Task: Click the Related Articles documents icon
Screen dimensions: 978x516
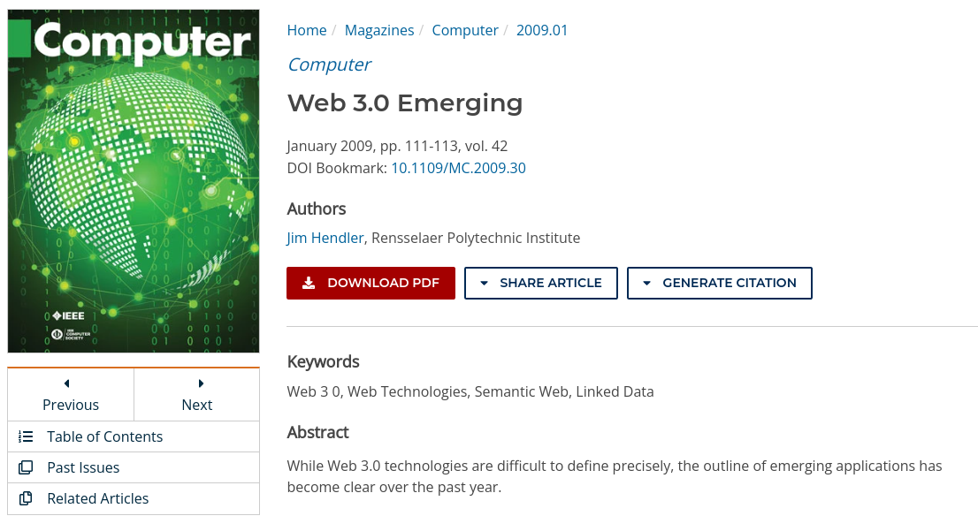Action: pyautogui.click(x=26, y=499)
